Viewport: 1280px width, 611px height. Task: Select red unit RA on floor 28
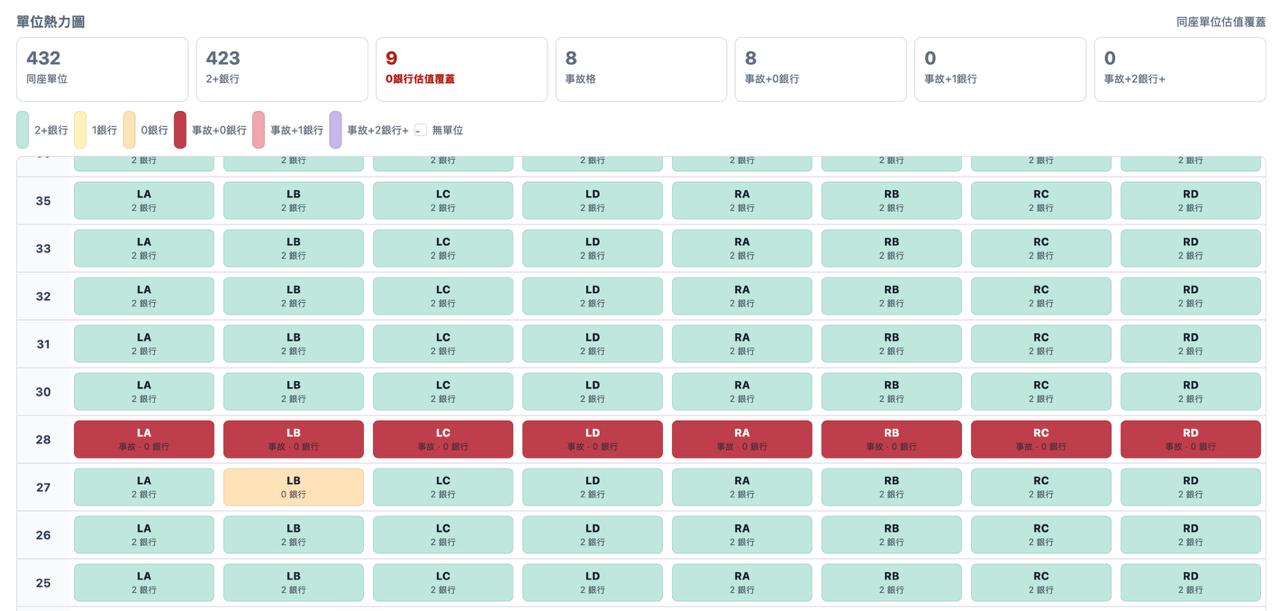(x=742, y=439)
